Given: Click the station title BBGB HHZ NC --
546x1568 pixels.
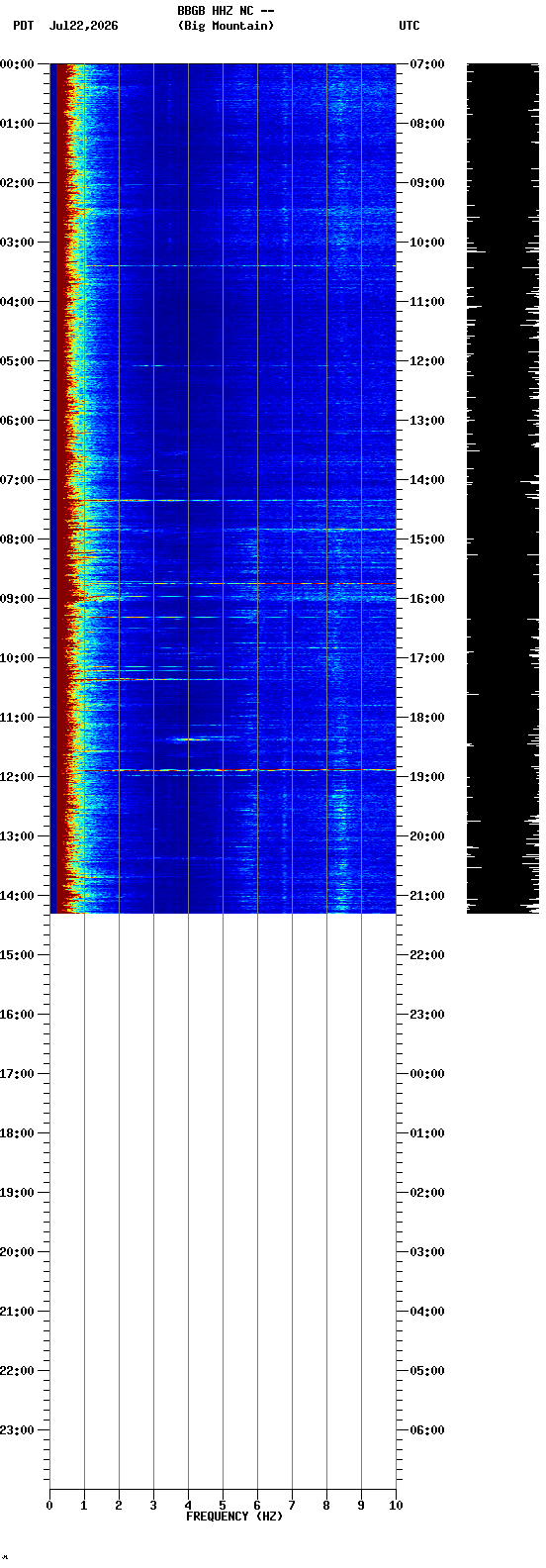Looking at the screenshot, I should 226,11.
